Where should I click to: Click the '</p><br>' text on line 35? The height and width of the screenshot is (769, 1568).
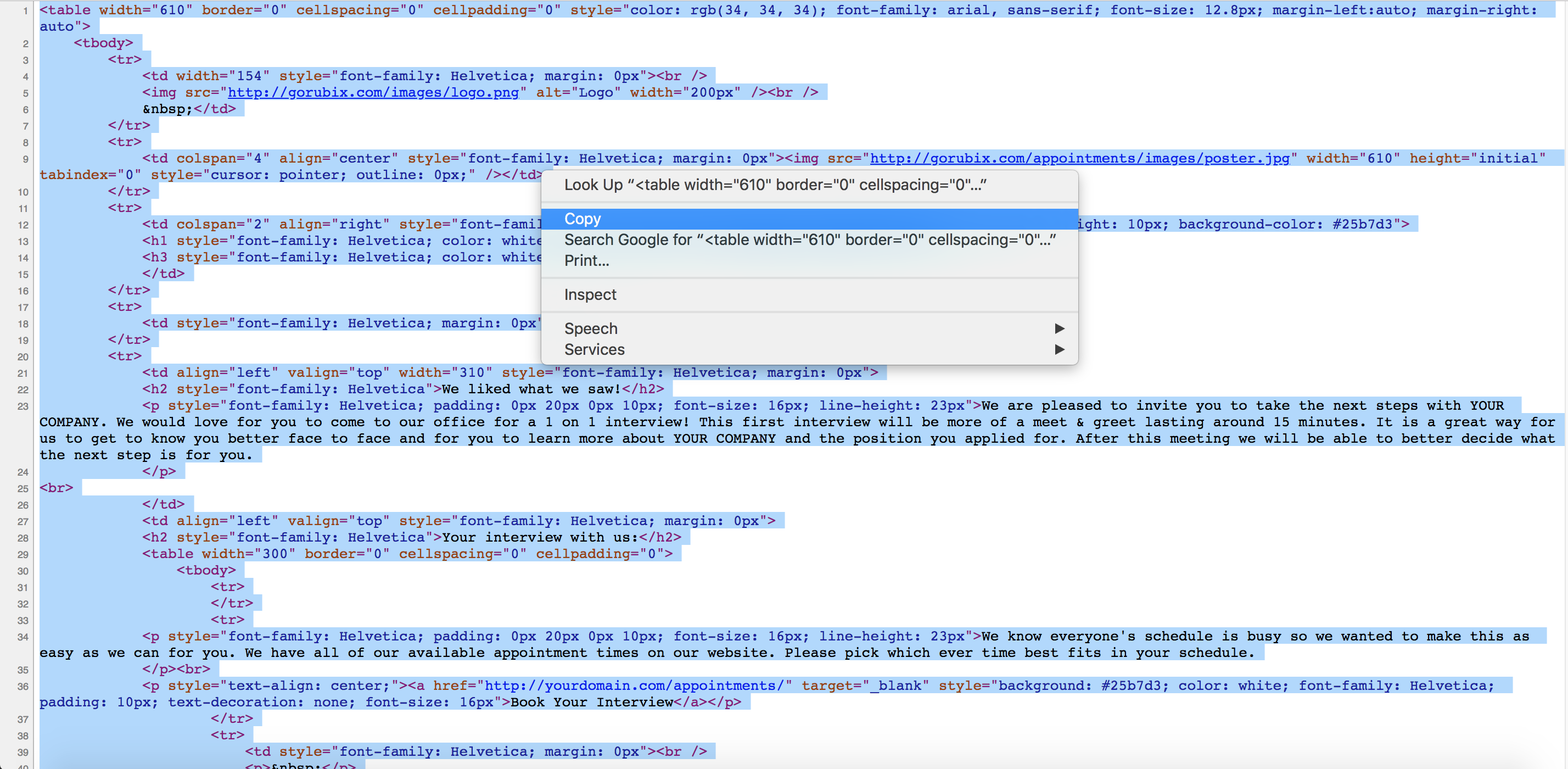177,669
